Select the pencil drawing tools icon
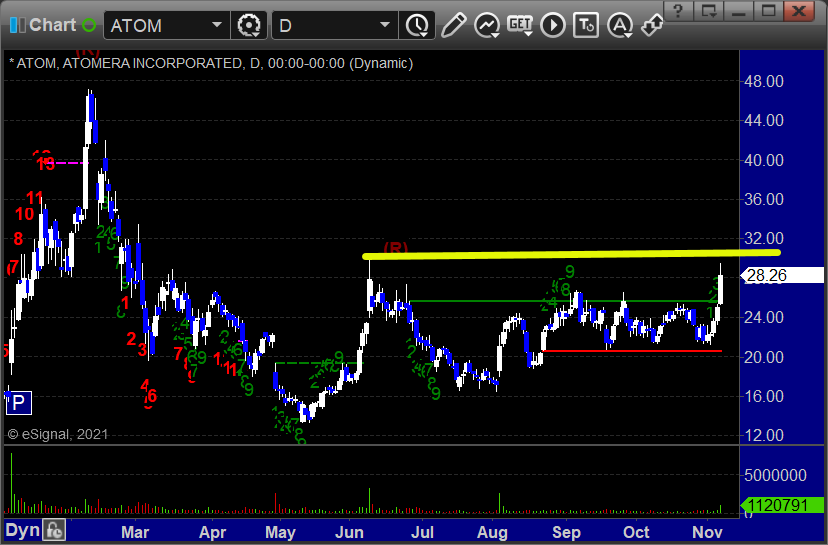This screenshot has width=828, height=545. point(454,25)
